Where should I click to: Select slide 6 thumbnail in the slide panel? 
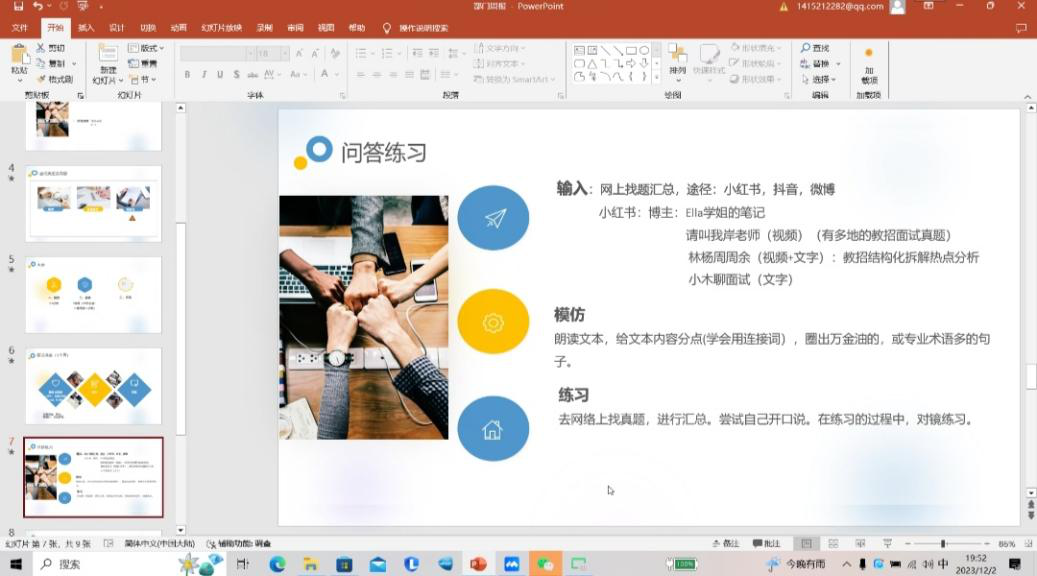[93, 386]
